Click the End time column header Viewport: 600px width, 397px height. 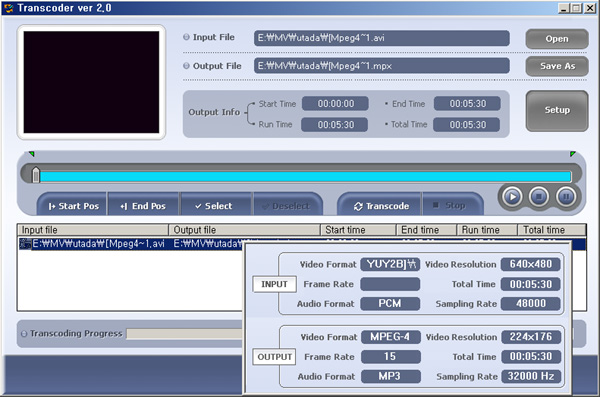point(426,230)
